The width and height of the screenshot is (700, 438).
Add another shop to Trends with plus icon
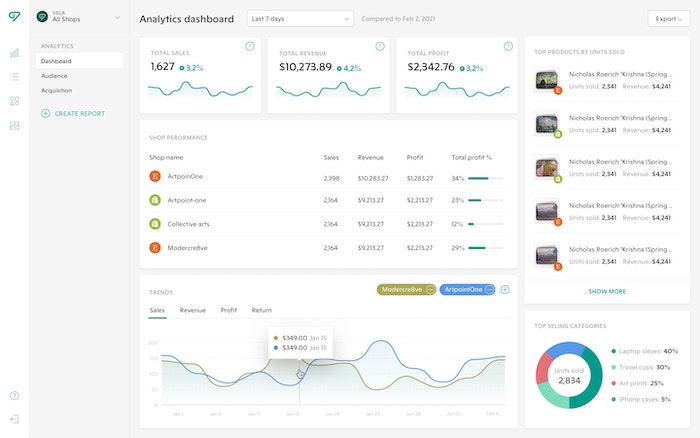[x=505, y=290]
